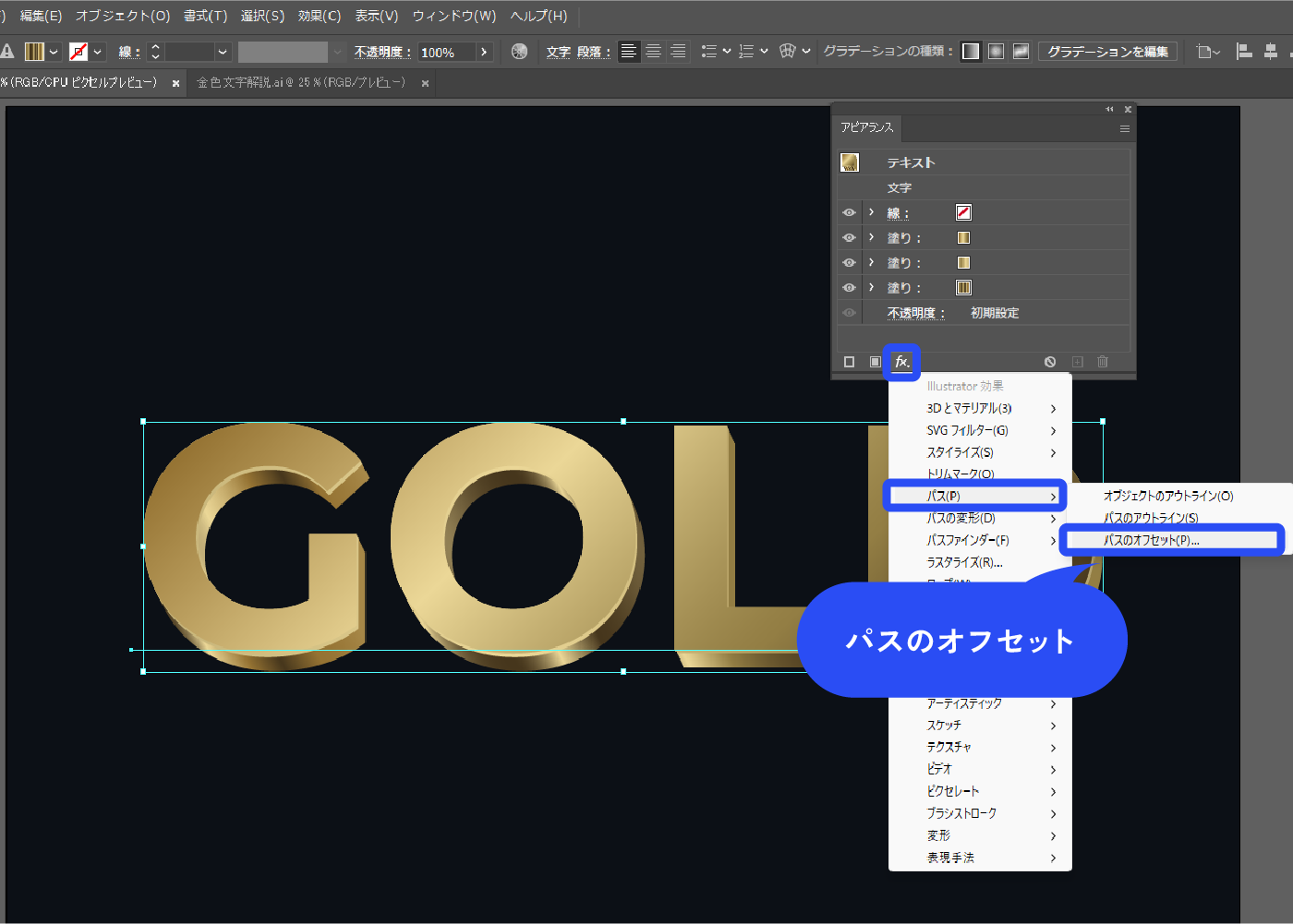Screen dimensions: 1293x924
Task: Open the bullet list options dropdown arrow
Action: tap(727, 52)
